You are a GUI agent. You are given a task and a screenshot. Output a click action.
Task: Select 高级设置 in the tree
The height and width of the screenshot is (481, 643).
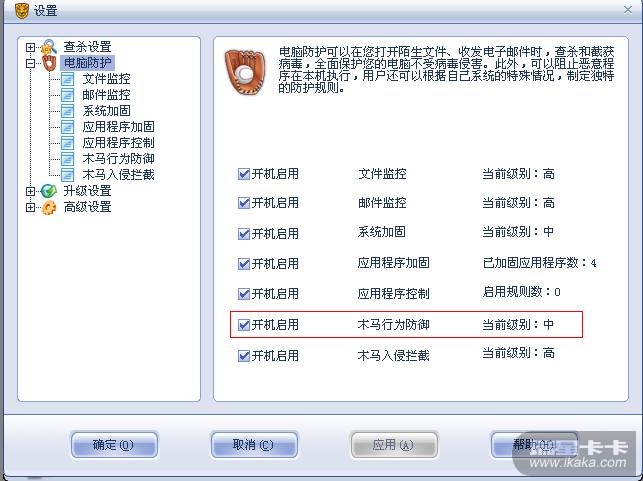87,207
